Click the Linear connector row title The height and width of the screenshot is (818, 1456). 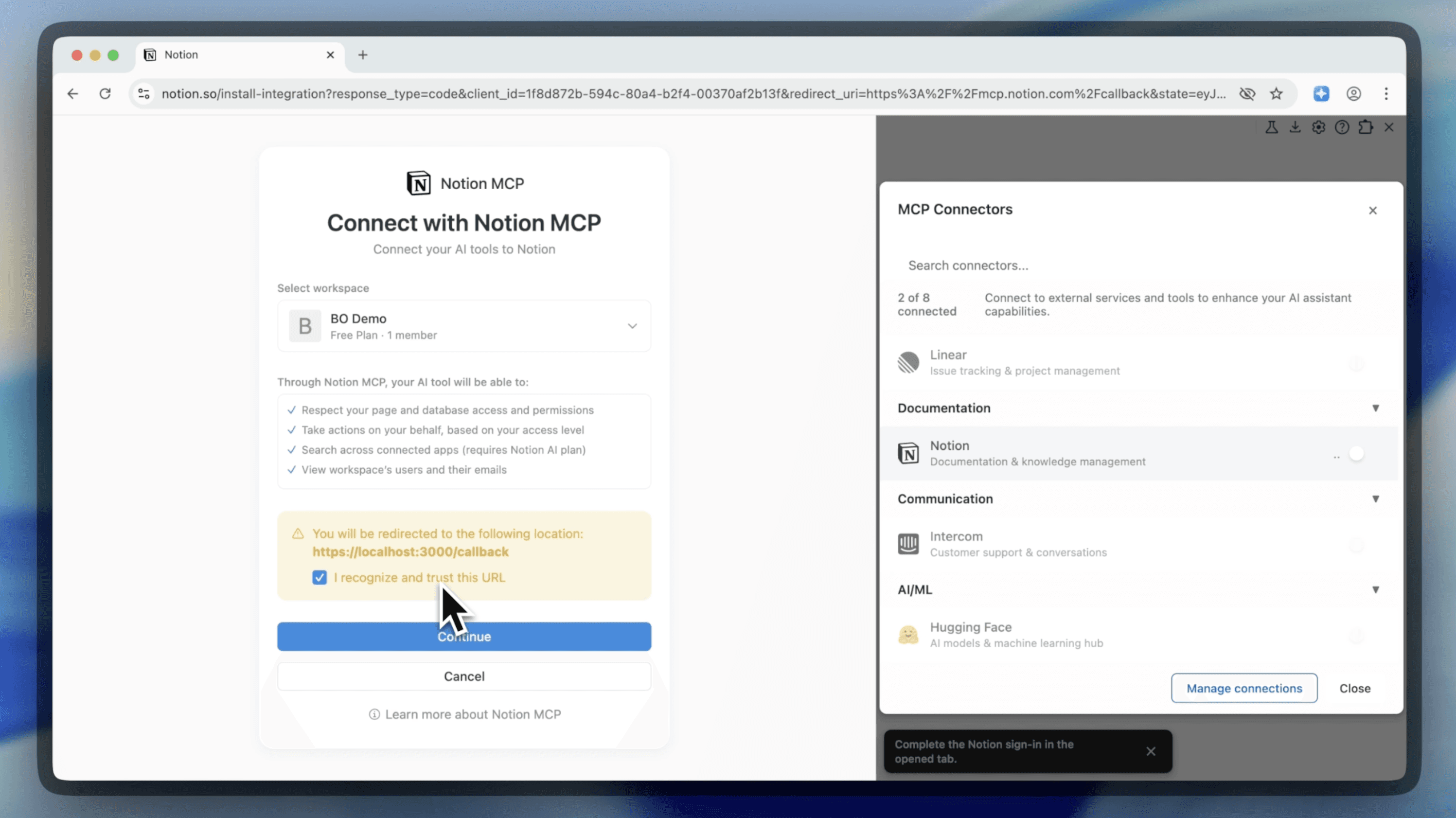click(x=948, y=355)
